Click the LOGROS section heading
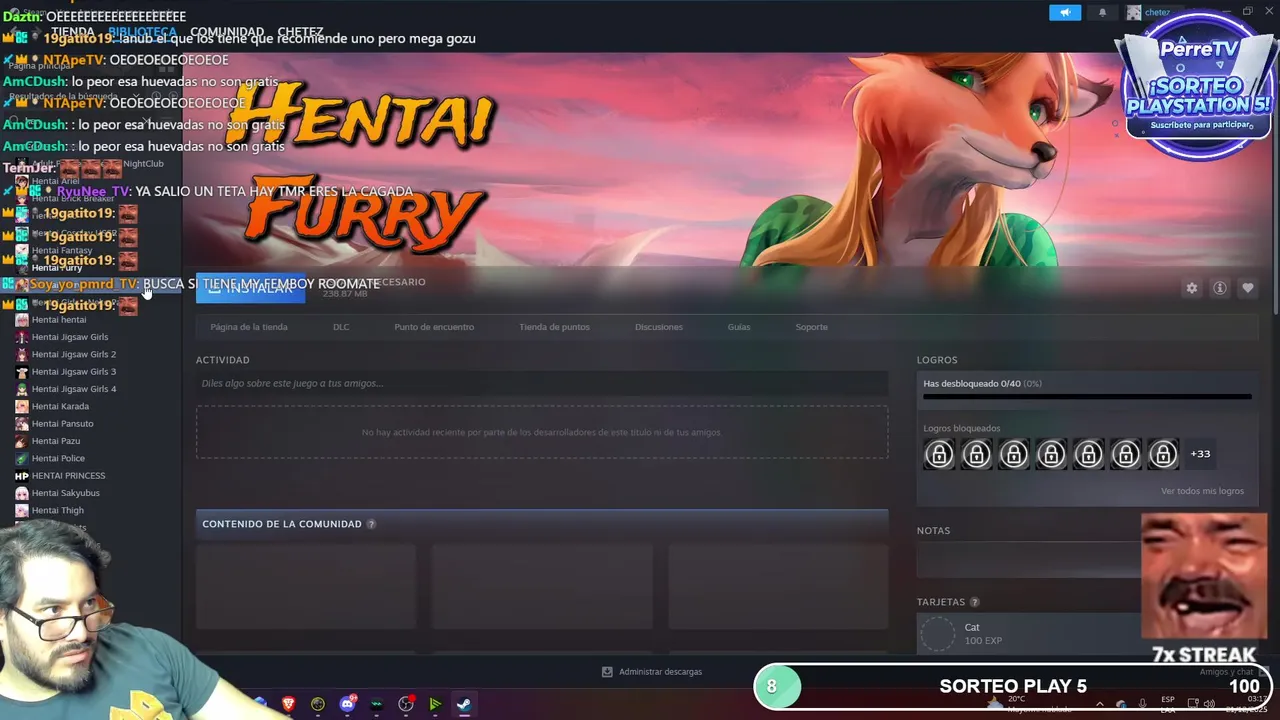 [937, 360]
